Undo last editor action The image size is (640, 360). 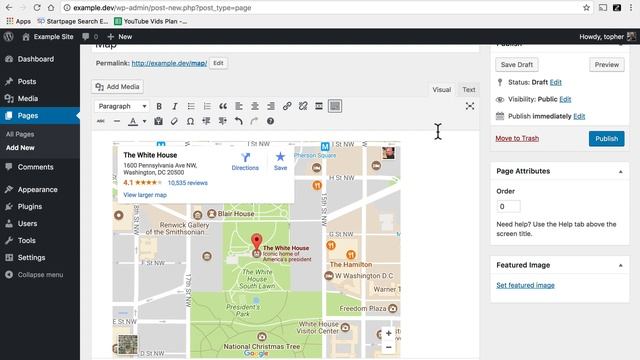coord(238,121)
